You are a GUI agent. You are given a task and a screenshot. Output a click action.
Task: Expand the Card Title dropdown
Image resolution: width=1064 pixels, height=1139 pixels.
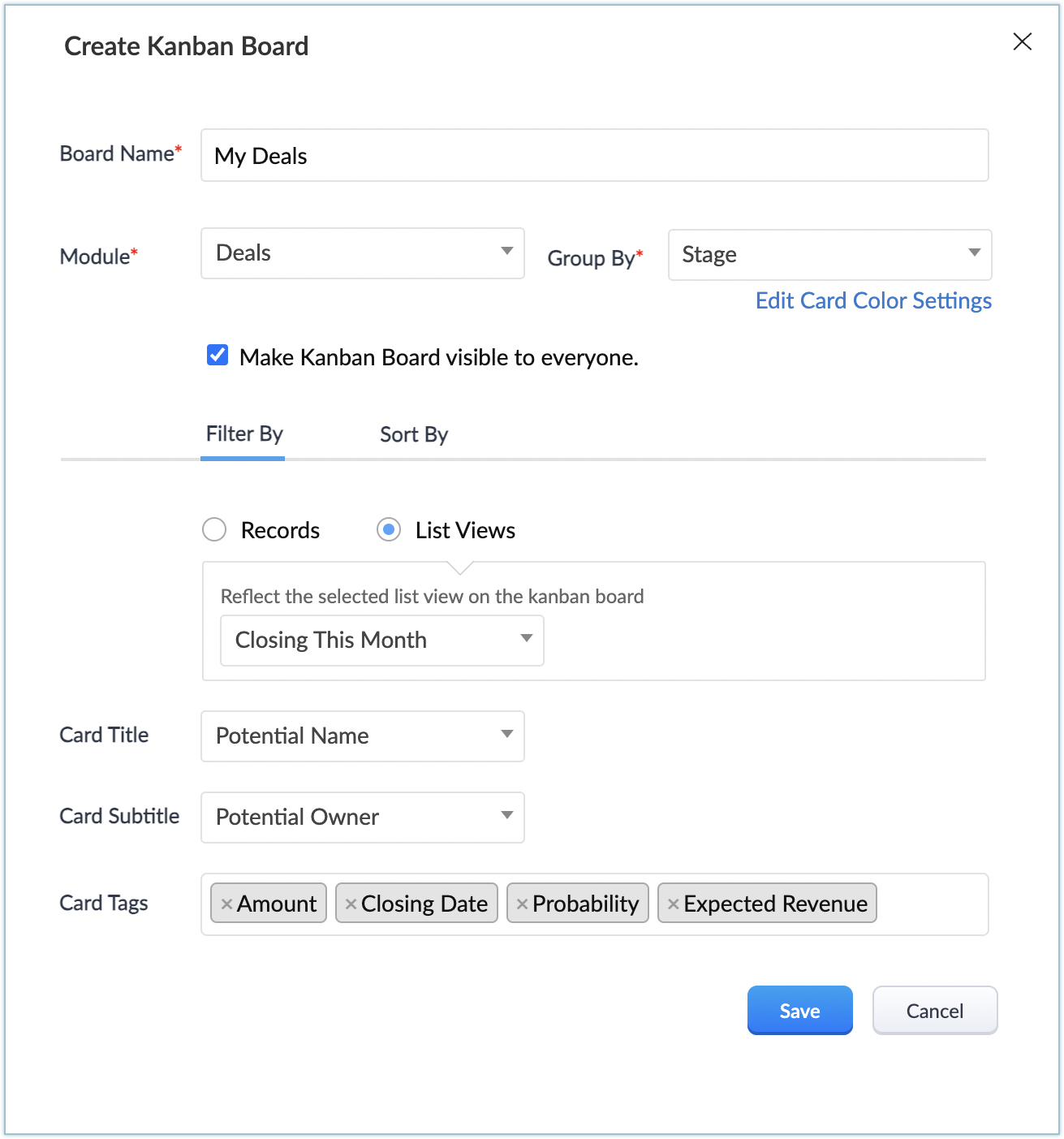tap(362, 736)
